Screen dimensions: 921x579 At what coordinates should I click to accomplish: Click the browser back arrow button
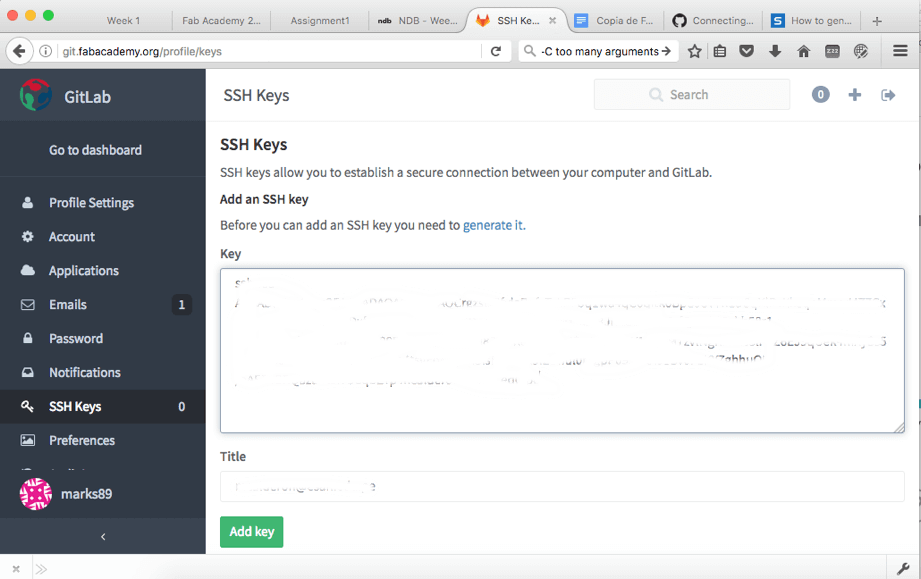click(19, 51)
